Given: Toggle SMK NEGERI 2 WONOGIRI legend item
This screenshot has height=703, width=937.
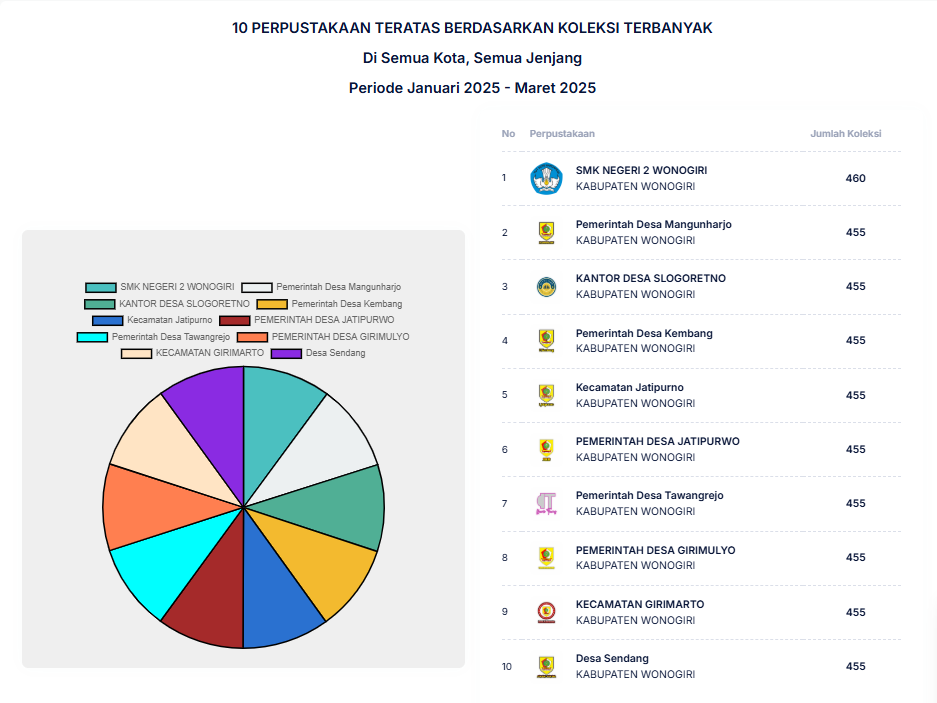Looking at the screenshot, I should click(160, 287).
